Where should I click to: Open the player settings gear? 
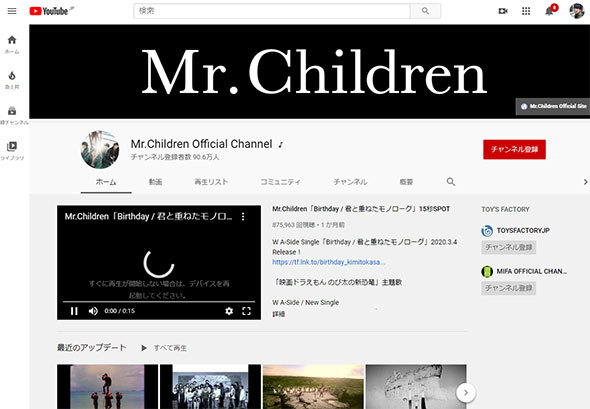click(229, 311)
